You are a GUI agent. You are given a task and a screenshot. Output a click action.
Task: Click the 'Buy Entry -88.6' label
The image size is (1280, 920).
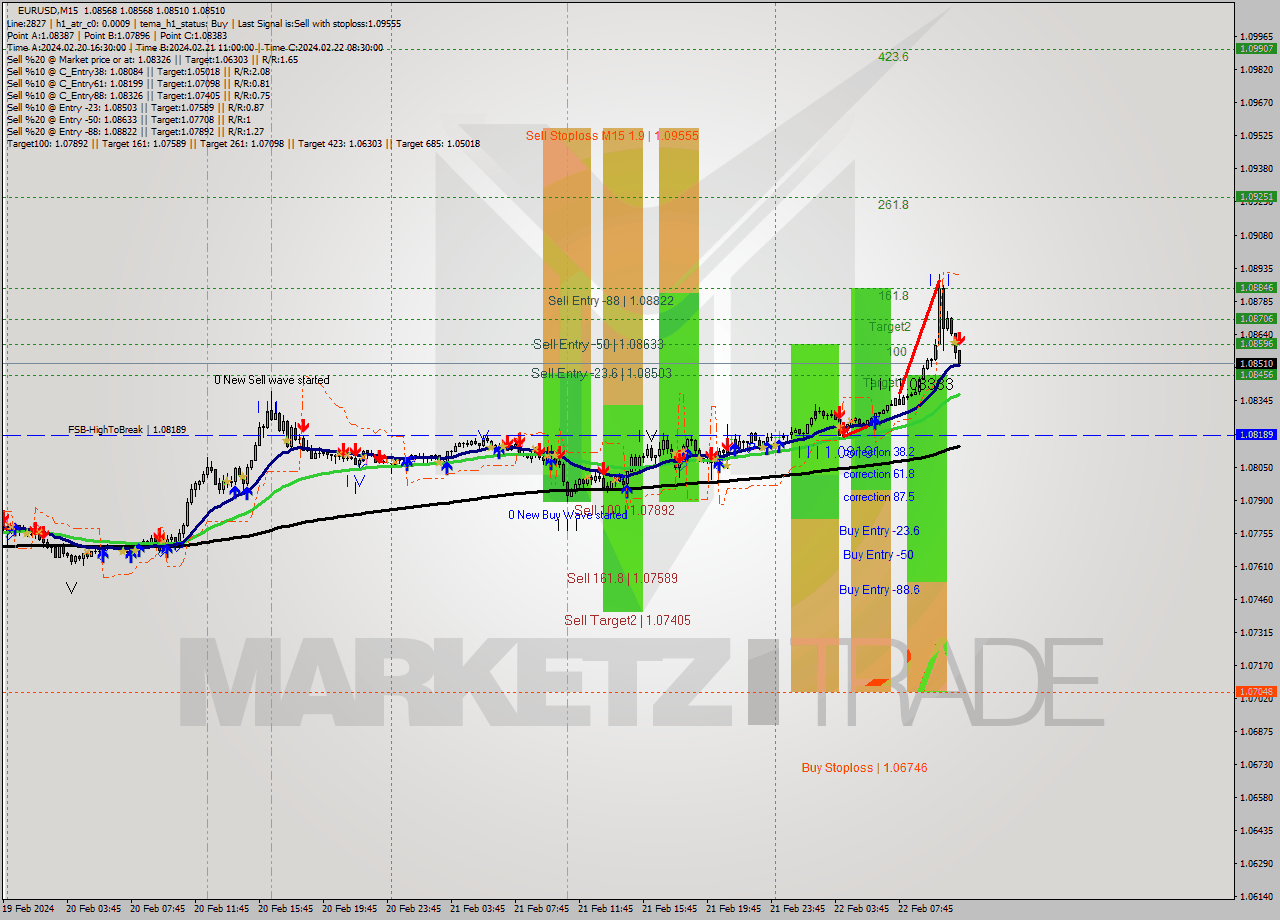(879, 590)
